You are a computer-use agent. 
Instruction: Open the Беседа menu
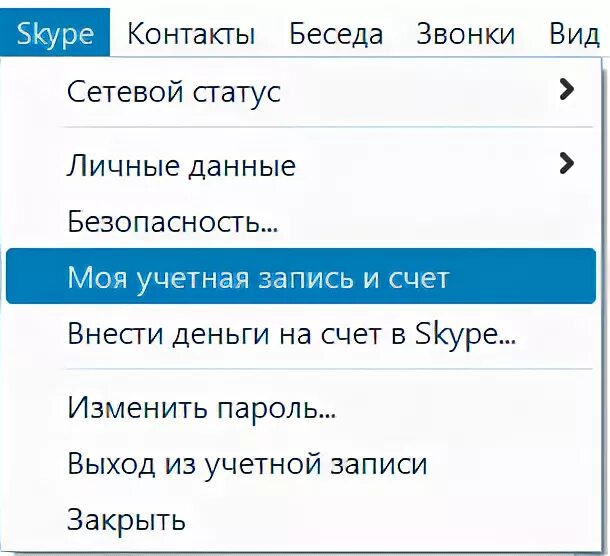[x=335, y=34]
